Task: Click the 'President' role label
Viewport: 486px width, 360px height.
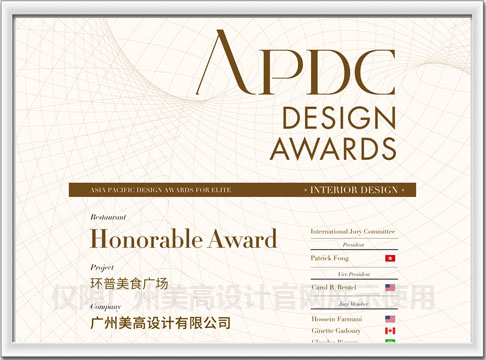Action: (353, 245)
